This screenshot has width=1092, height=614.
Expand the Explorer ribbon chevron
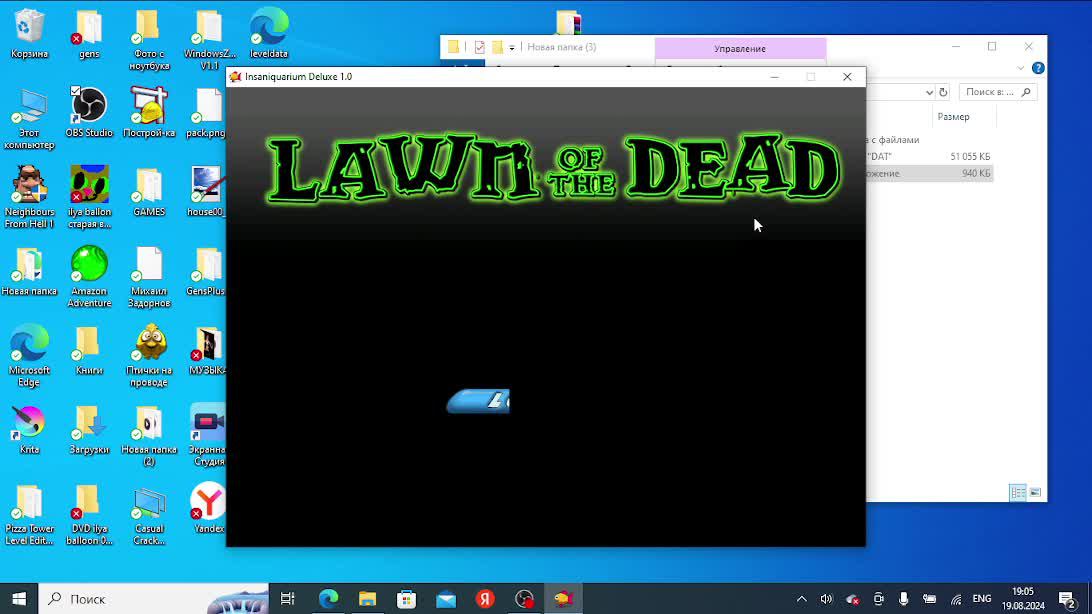pyautogui.click(x=1020, y=68)
